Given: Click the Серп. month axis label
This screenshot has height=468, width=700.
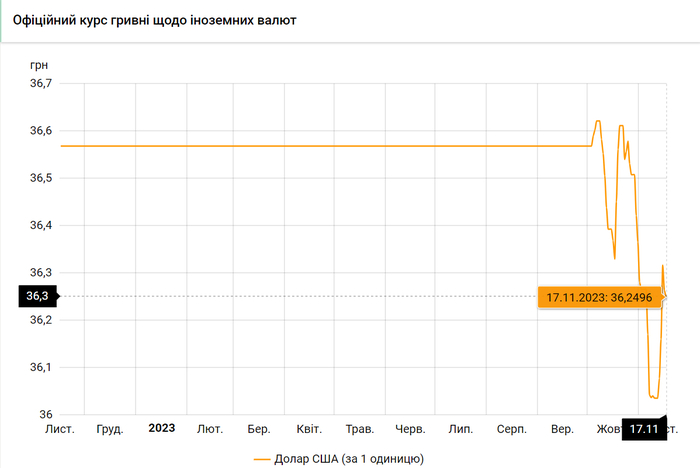Looking at the screenshot, I should click(512, 429).
